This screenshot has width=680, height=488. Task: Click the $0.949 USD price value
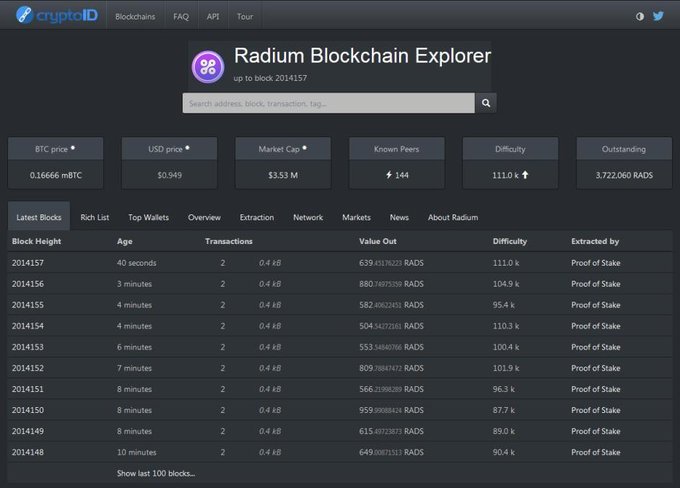tap(170, 175)
